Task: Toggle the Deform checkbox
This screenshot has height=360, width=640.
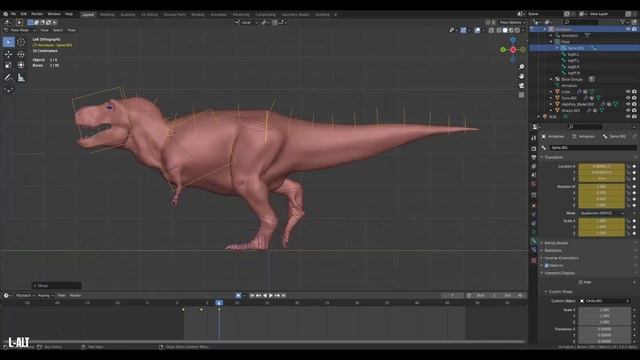Action: [547, 265]
